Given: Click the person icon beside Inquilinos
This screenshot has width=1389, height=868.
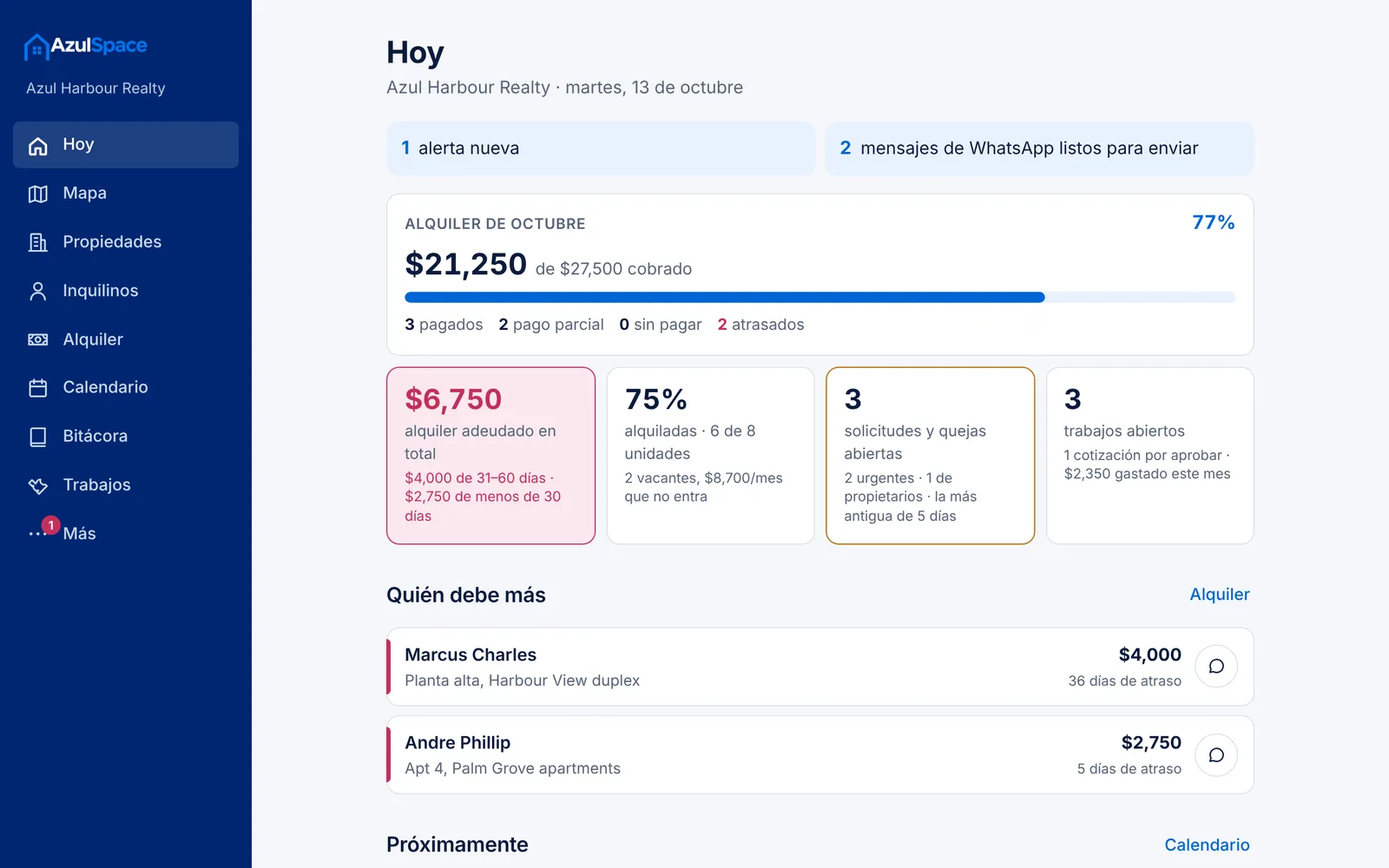Looking at the screenshot, I should pyautogui.click(x=38, y=291).
